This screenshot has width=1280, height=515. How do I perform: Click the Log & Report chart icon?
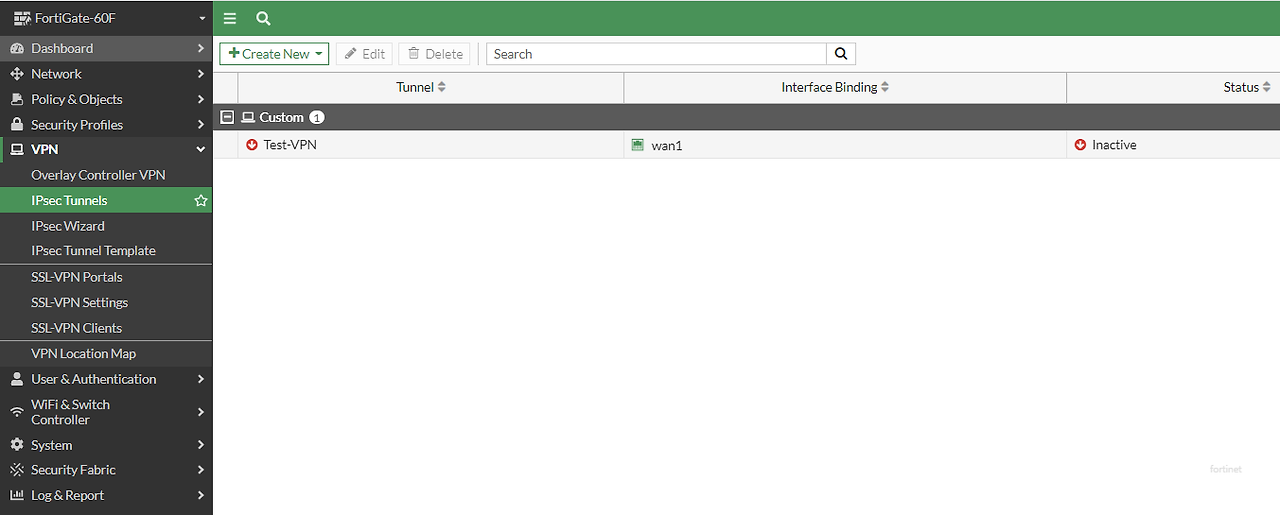(x=17, y=495)
